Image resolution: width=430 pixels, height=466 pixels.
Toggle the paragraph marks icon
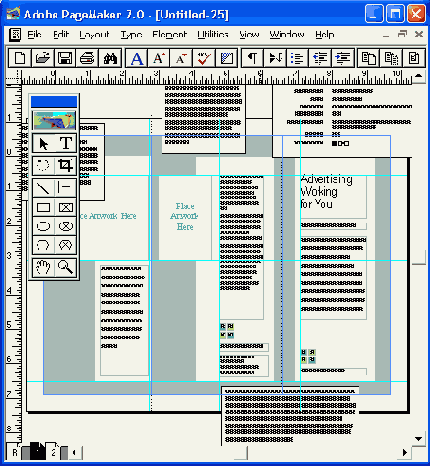pos(252,58)
